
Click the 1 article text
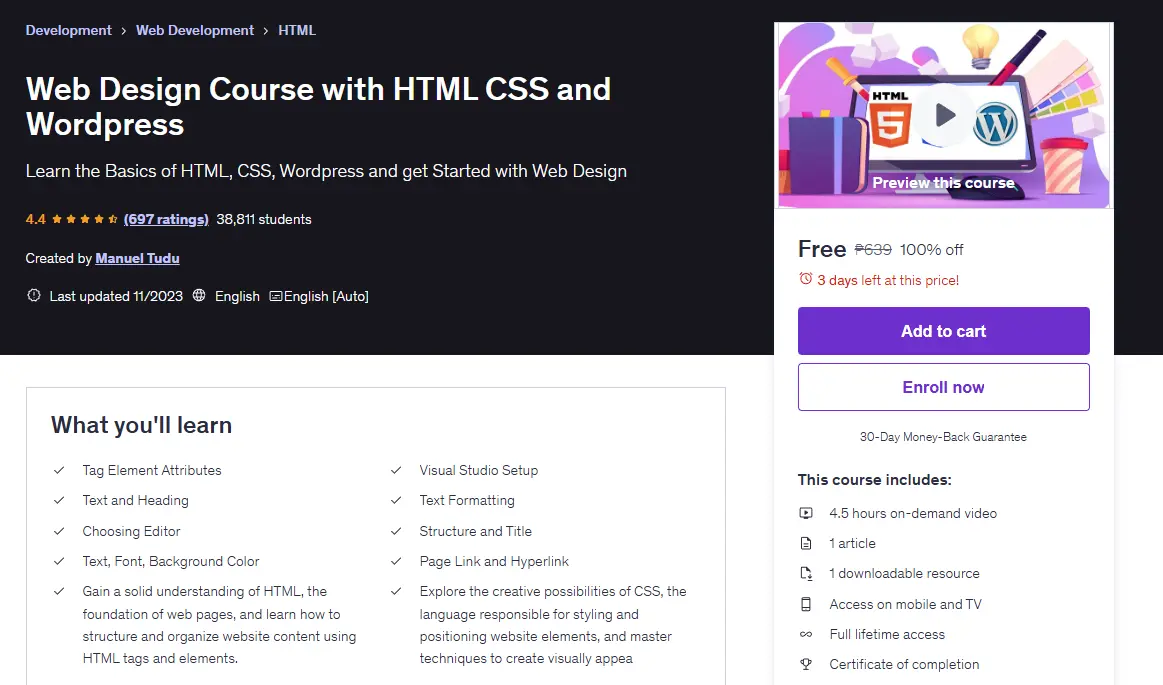852,543
